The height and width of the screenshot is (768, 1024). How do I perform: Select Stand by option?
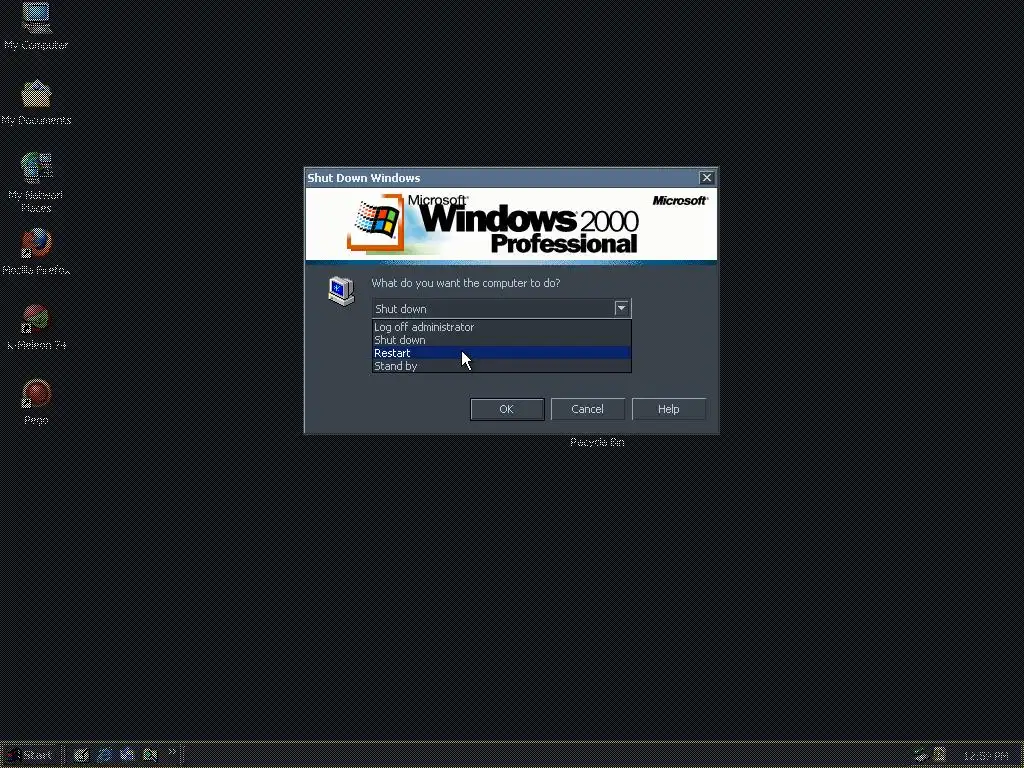click(x=501, y=366)
